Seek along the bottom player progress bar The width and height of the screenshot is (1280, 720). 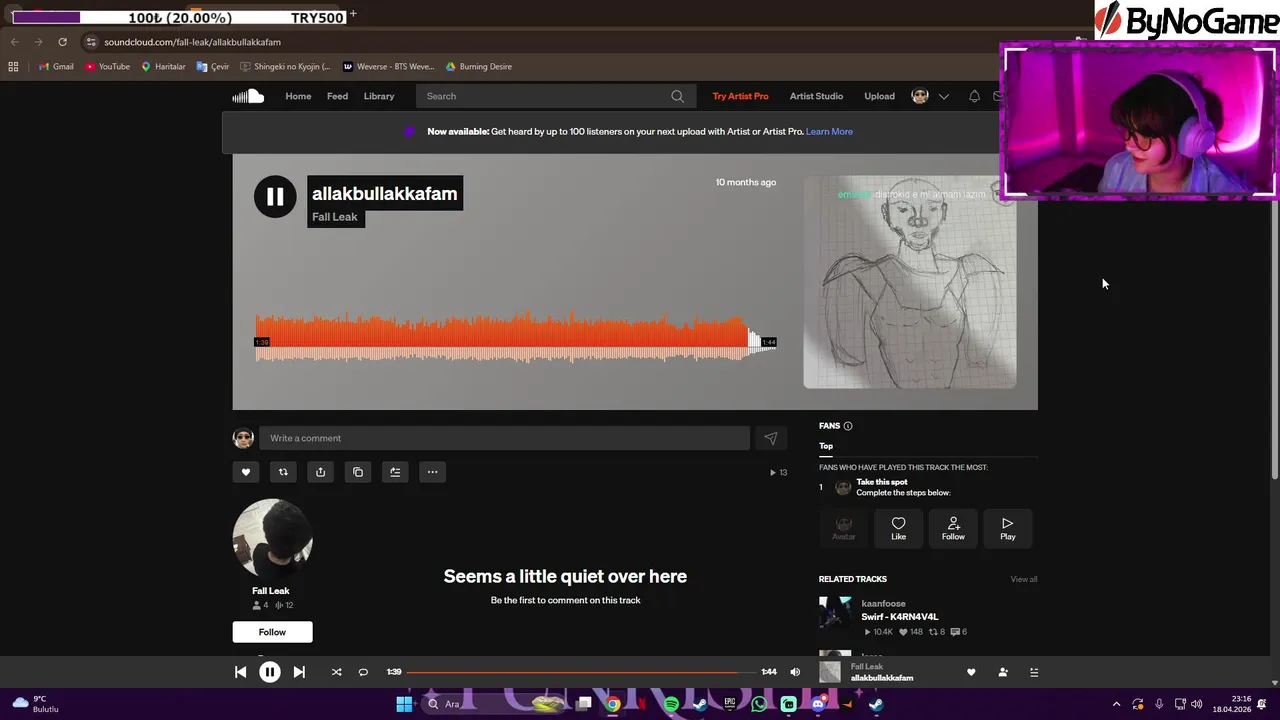click(581, 672)
